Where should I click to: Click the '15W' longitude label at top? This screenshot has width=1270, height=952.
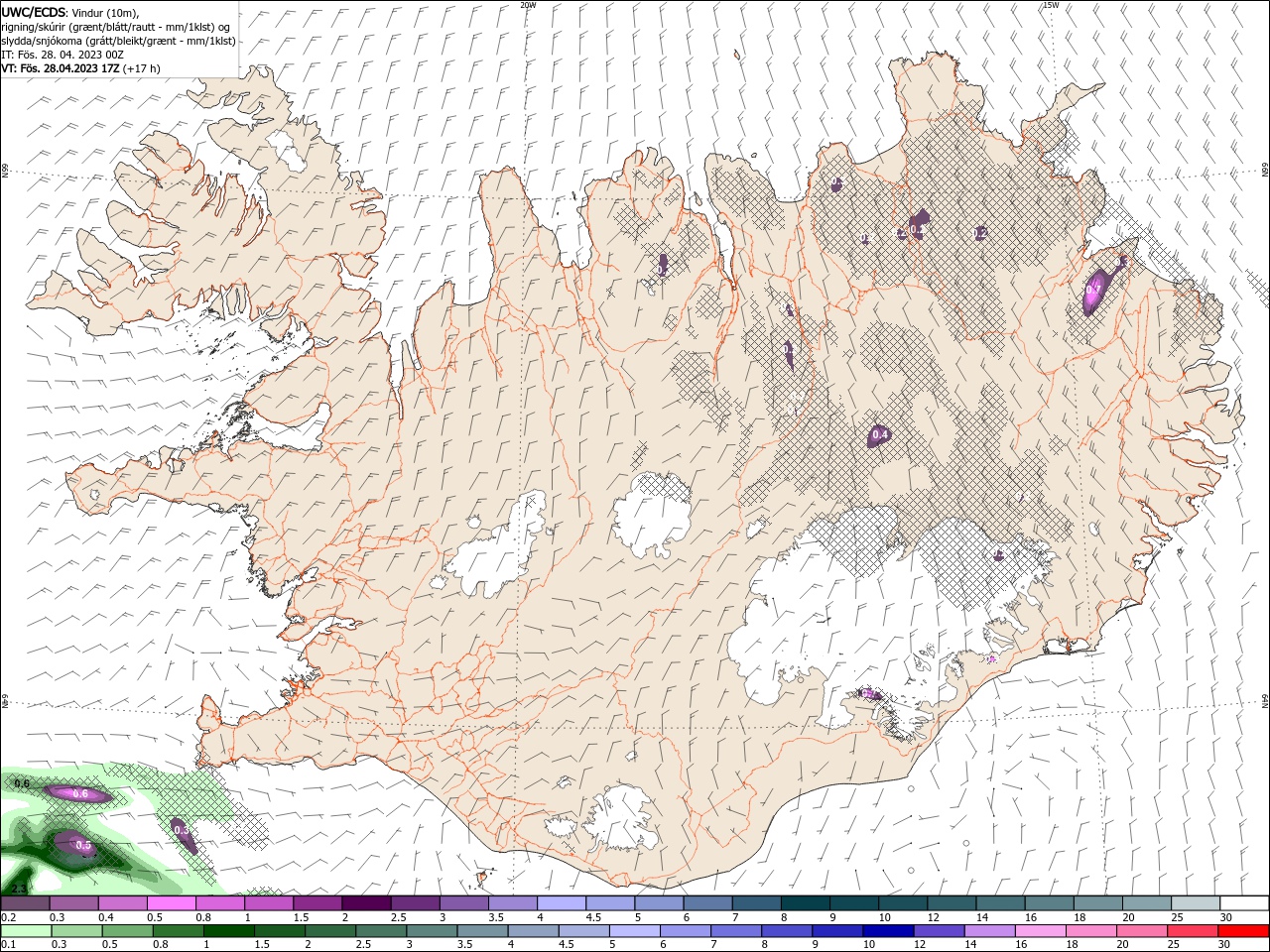click(1050, 5)
